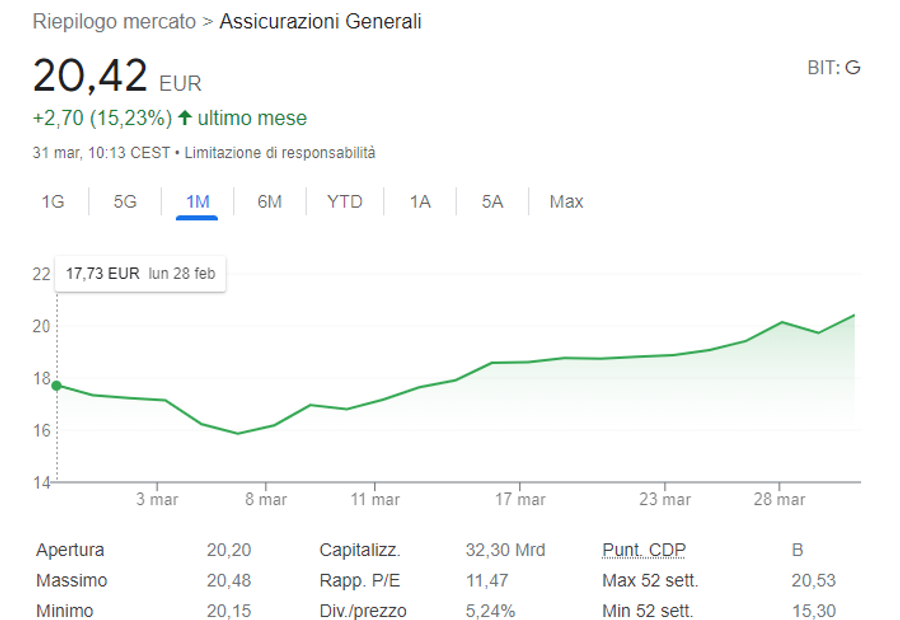
Task: Click the y-axis label 16
Action: tap(41, 431)
